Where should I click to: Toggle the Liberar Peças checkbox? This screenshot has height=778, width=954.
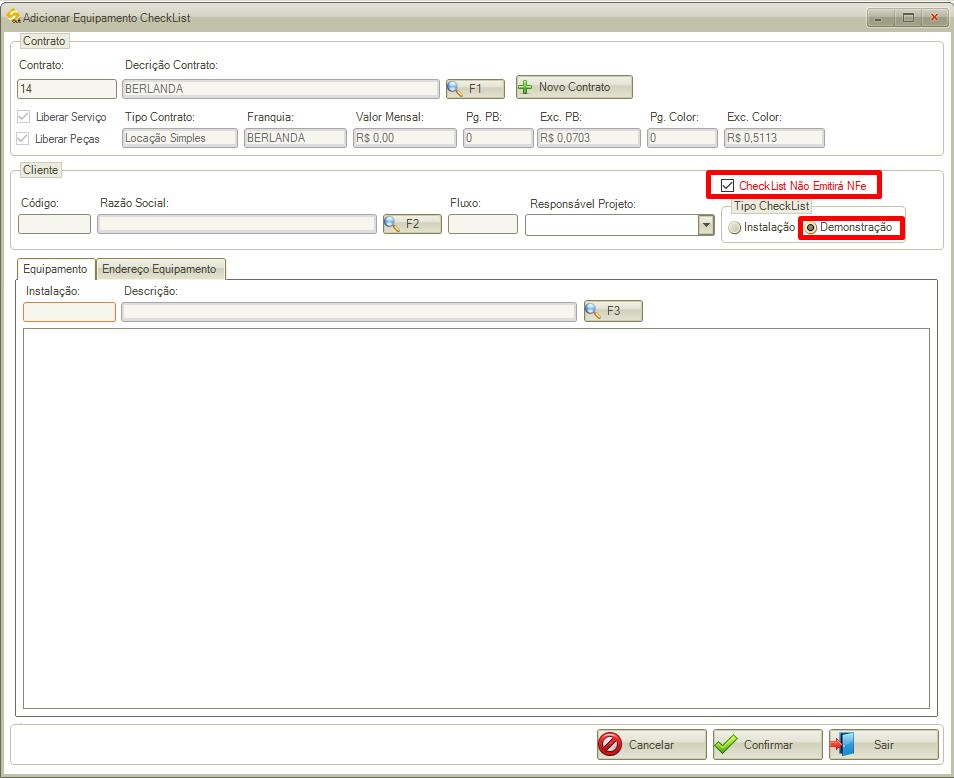pyautogui.click(x=23, y=139)
